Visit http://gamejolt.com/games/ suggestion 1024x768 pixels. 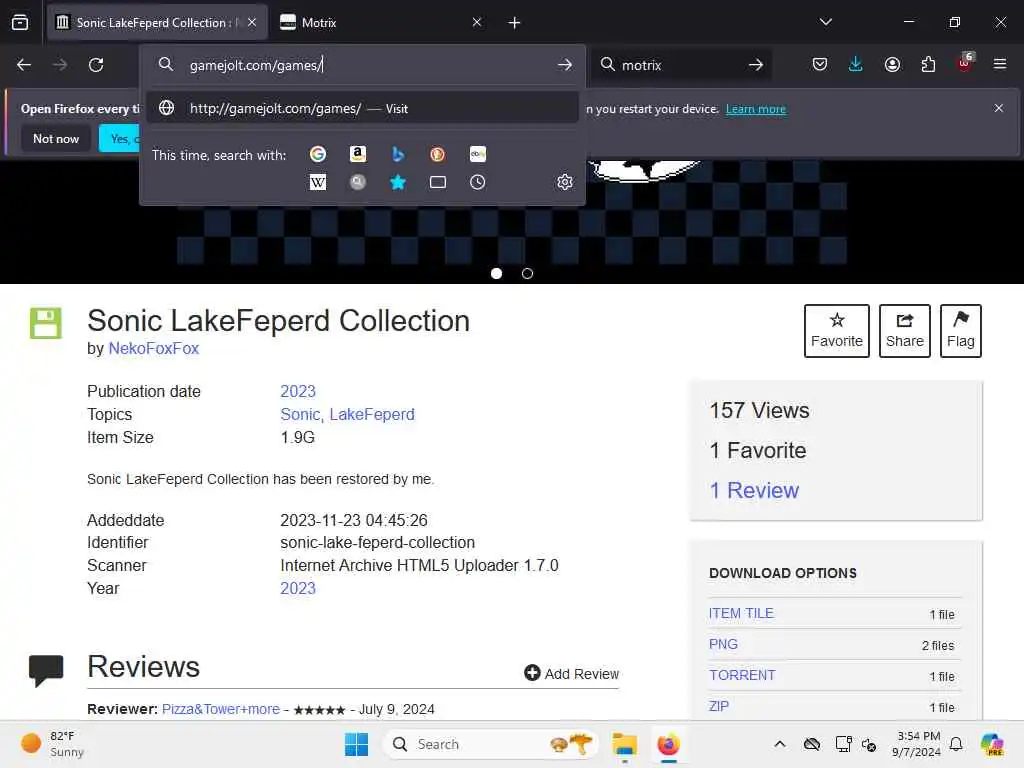tap(362, 108)
